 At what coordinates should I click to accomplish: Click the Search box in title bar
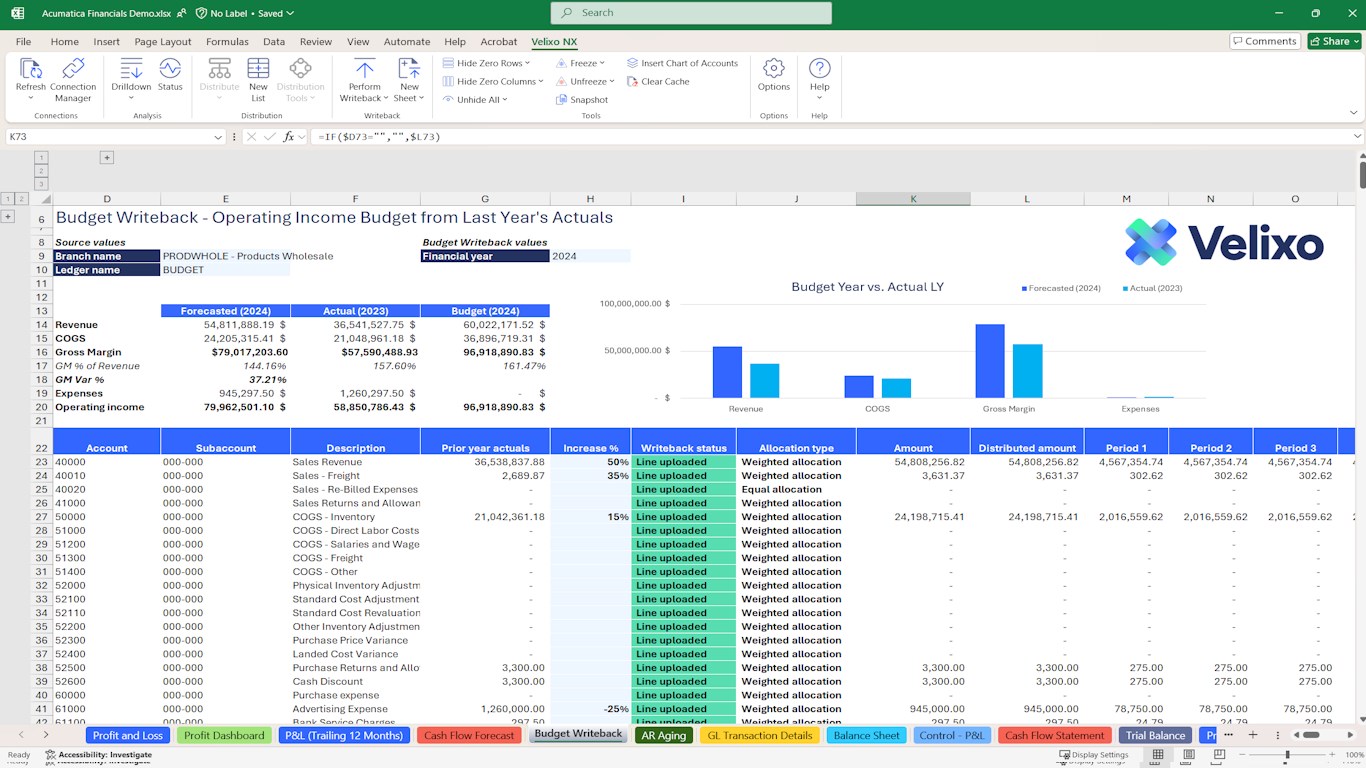[691, 13]
